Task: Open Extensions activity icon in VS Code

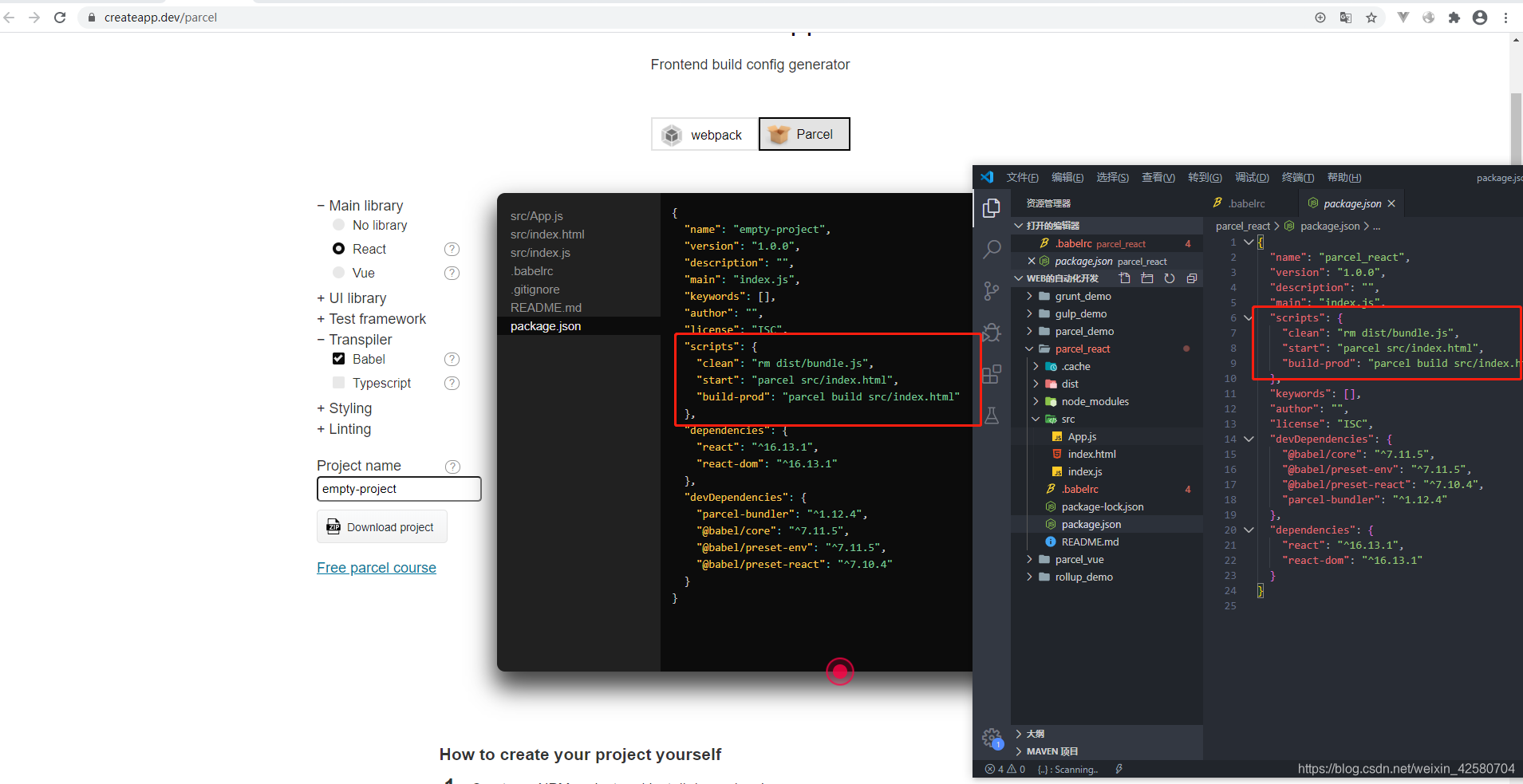Action: click(992, 374)
